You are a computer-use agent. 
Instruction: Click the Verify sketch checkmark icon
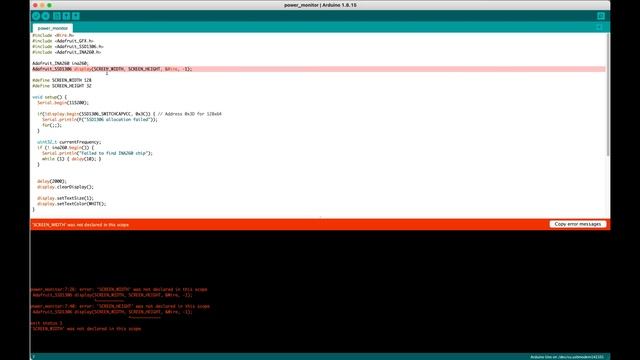pyautogui.click(x=36, y=16)
